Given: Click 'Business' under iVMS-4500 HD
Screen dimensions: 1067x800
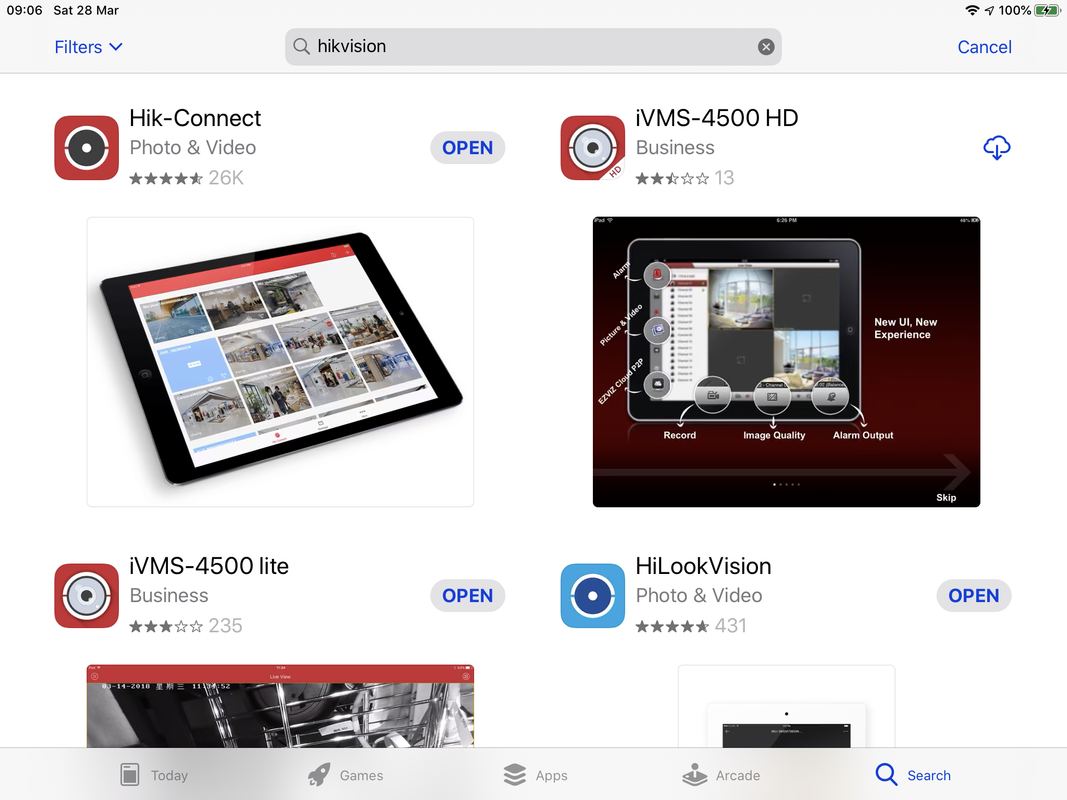Looking at the screenshot, I should [675, 148].
